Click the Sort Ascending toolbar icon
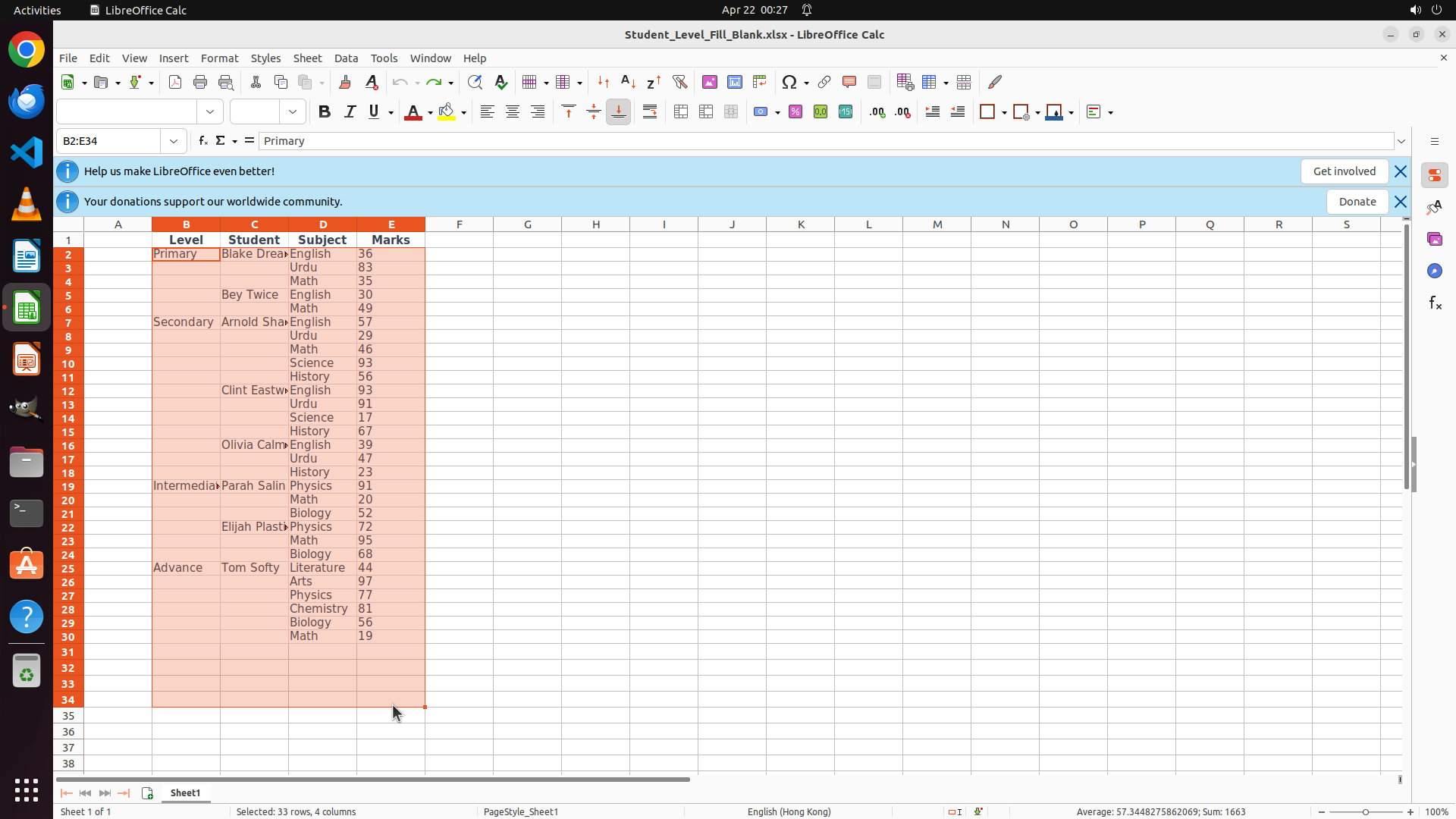The image size is (1456, 819). (x=628, y=82)
